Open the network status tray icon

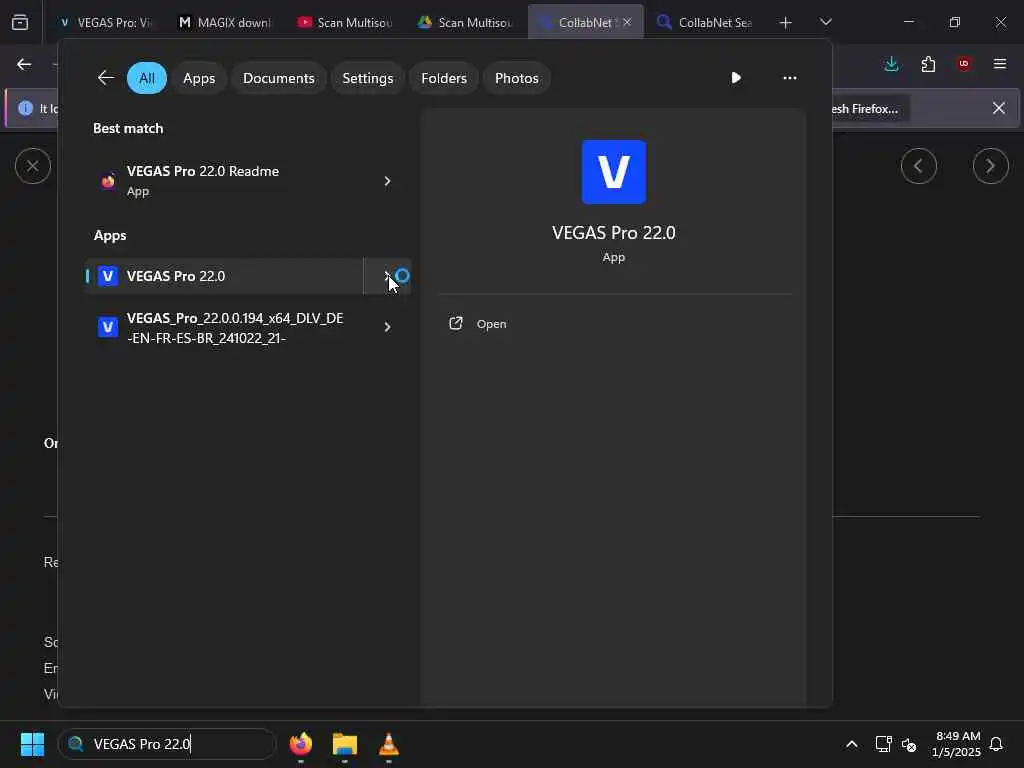[883, 744]
